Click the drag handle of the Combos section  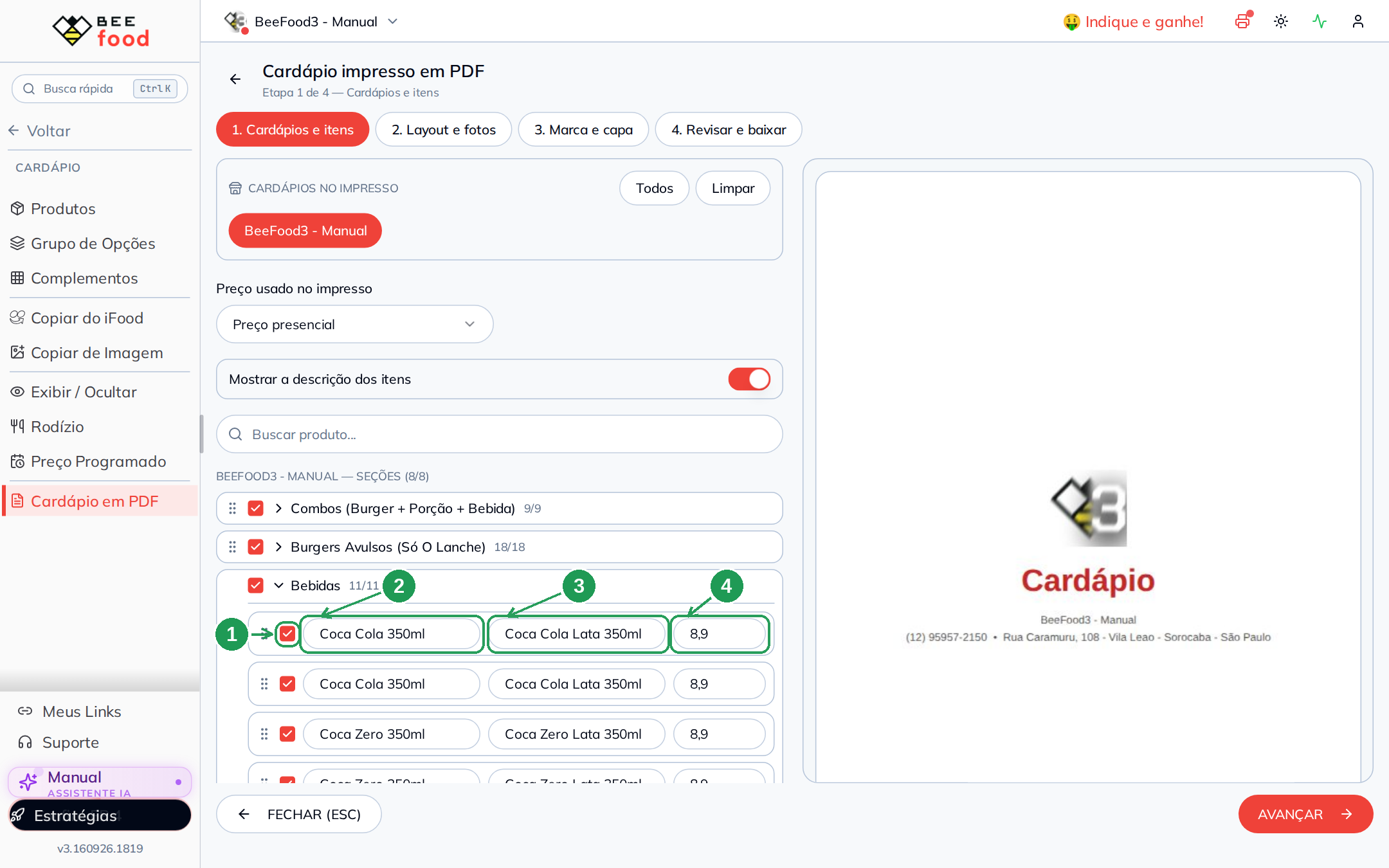(232, 508)
